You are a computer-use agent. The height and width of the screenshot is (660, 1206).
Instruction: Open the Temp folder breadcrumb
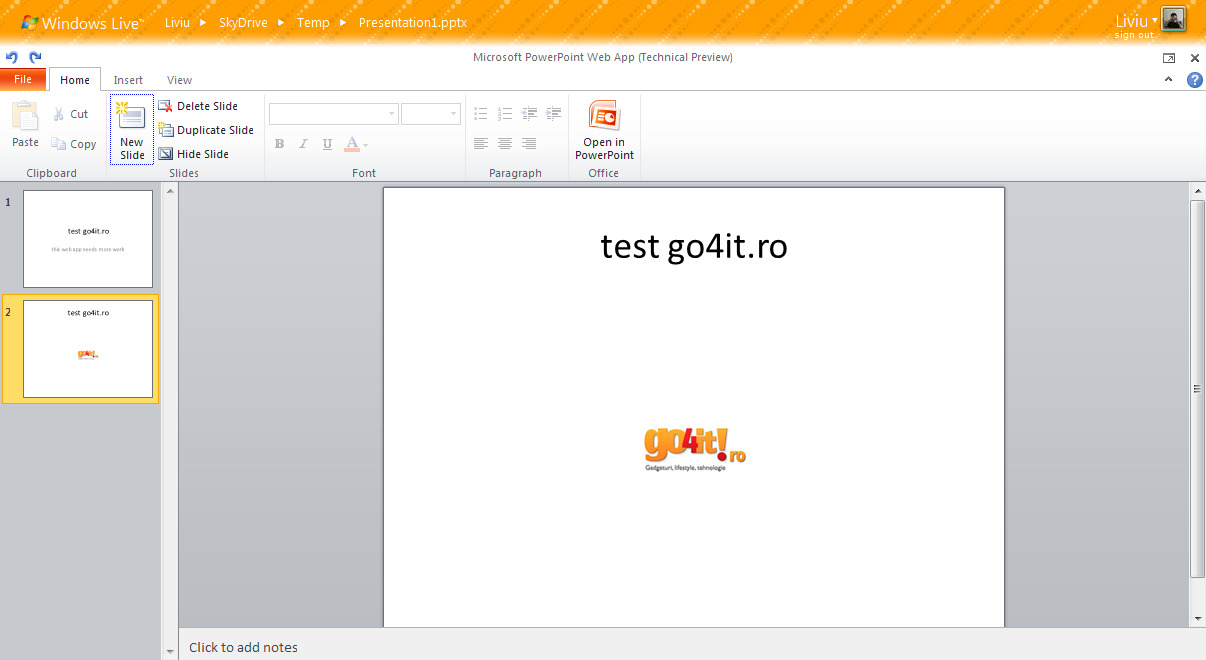pyautogui.click(x=313, y=22)
